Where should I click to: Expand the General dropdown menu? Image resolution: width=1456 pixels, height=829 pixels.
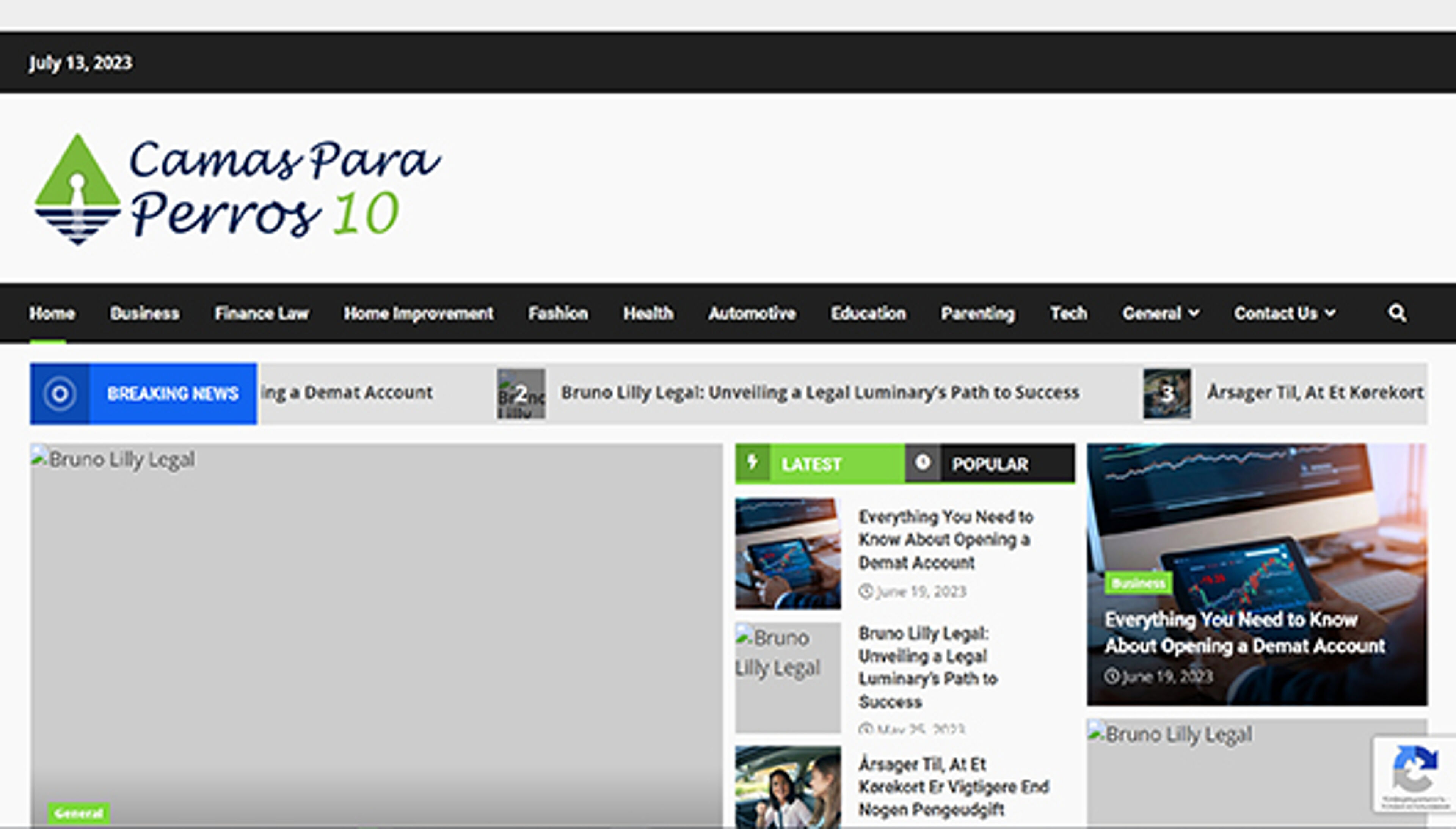pos(1161,313)
